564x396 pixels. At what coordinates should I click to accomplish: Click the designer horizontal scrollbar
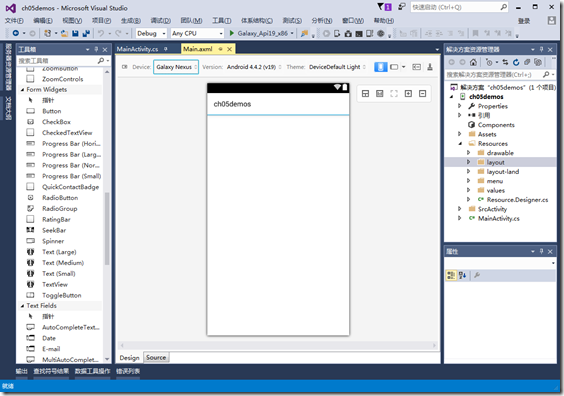tap(278, 345)
